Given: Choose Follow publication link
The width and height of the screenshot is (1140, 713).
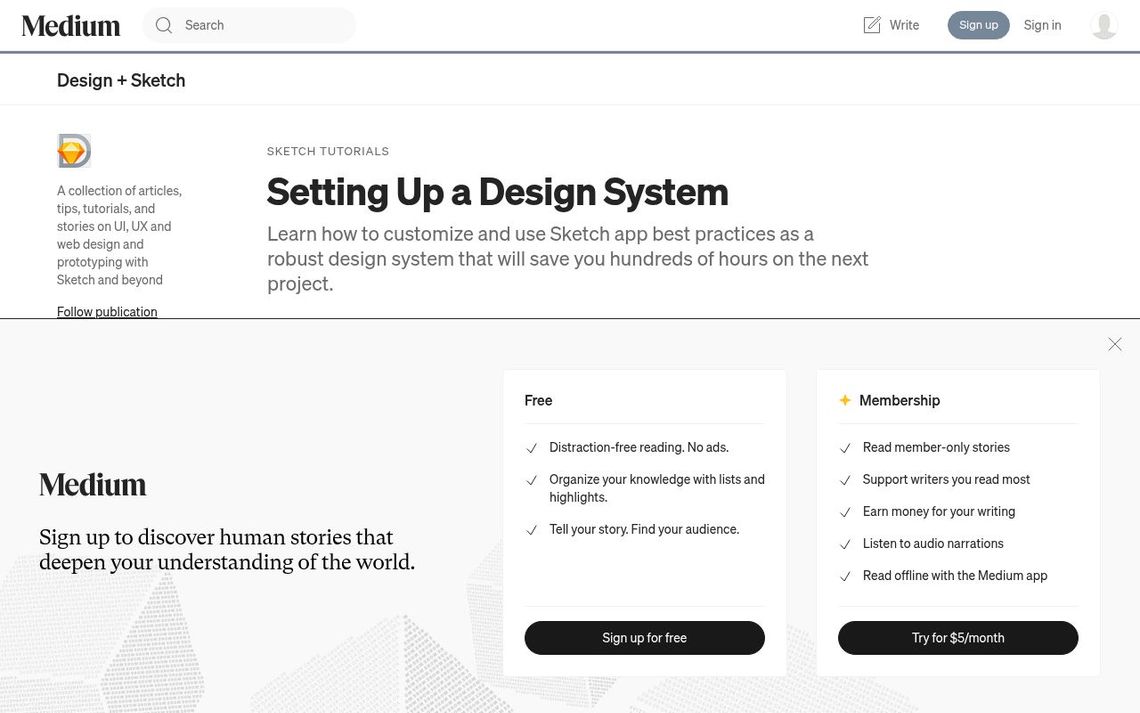Looking at the screenshot, I should 107,311.
